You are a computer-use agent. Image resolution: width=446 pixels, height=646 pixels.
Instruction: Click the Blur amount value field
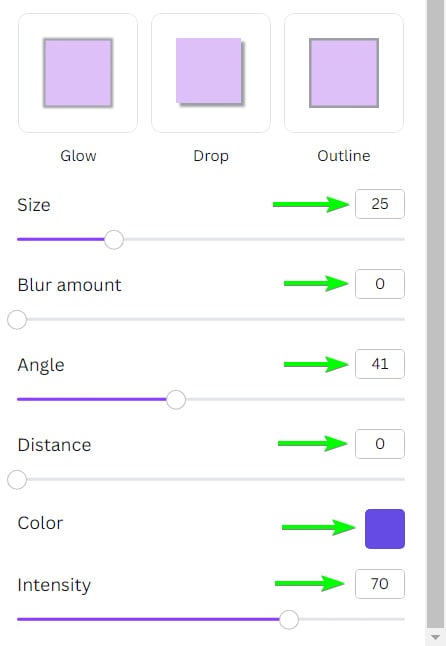click(x=380, y=284)
